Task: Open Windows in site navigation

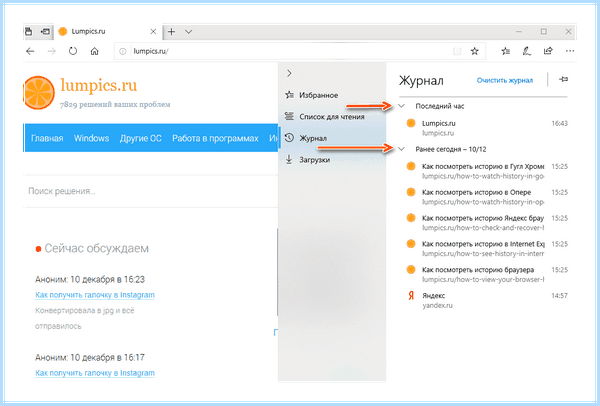Action: (91, 138)
